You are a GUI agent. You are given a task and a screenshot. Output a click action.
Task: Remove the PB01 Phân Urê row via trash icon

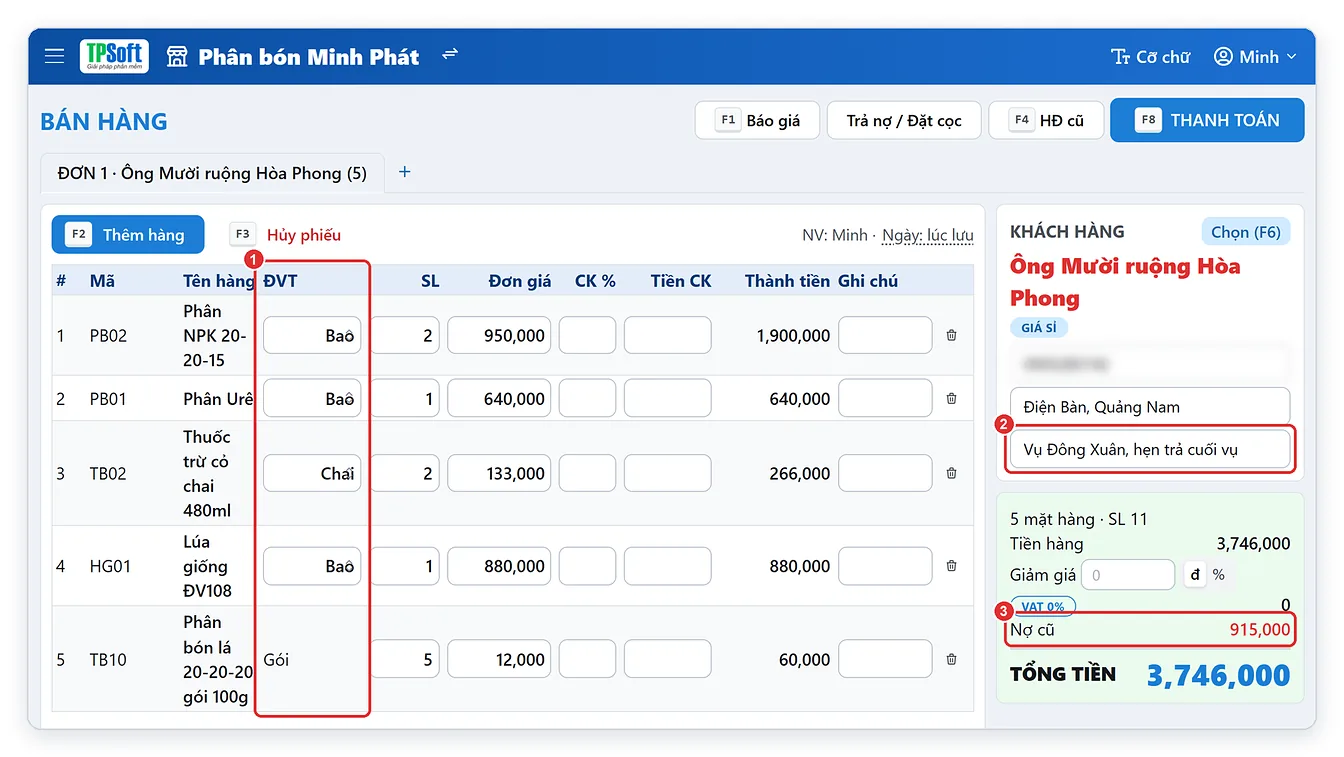click(951, 399)
